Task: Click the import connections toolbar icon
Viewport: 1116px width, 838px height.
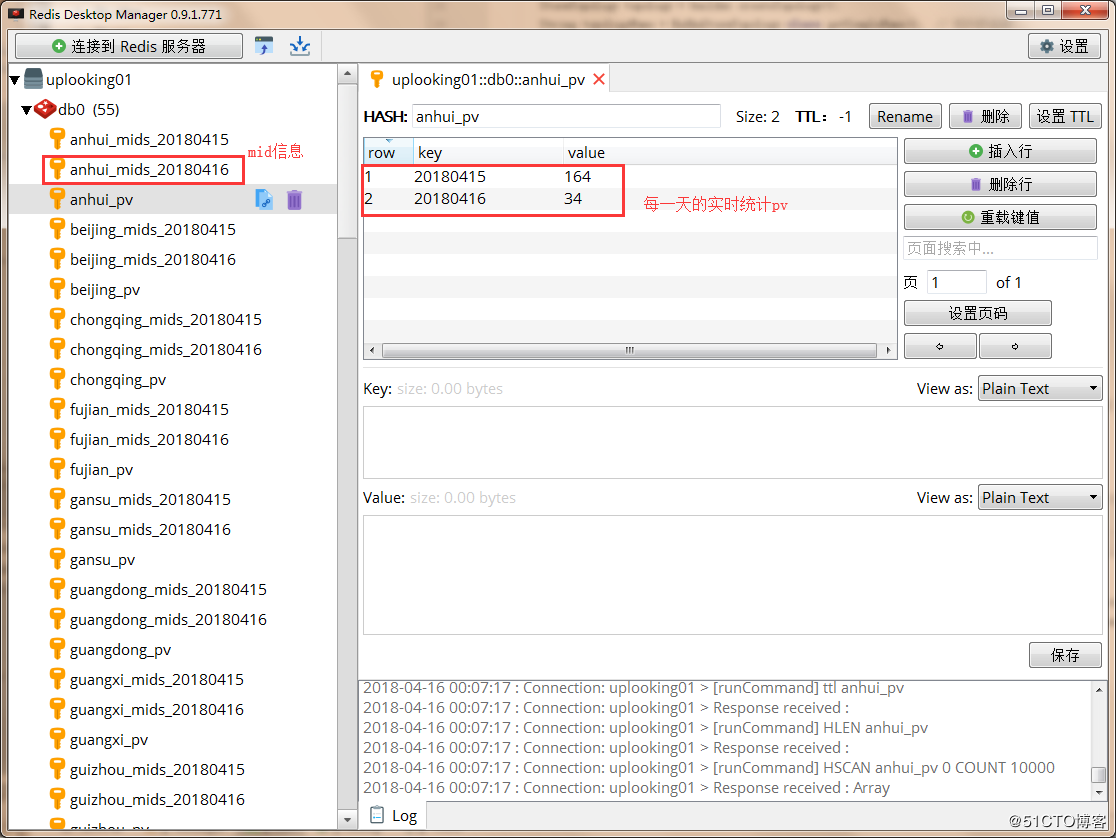Action: point(264,46)
